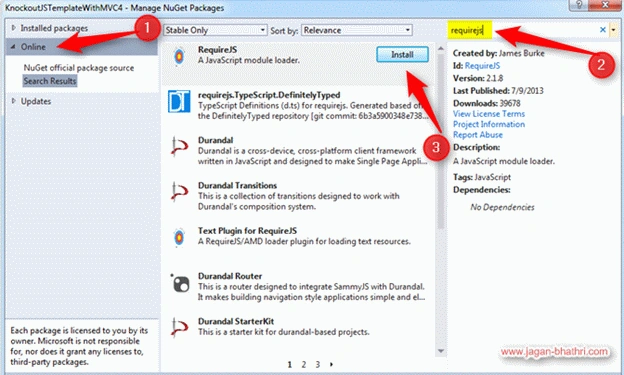Select the Durandal package title
Screen dimensions: 624x375
[215, 140]
